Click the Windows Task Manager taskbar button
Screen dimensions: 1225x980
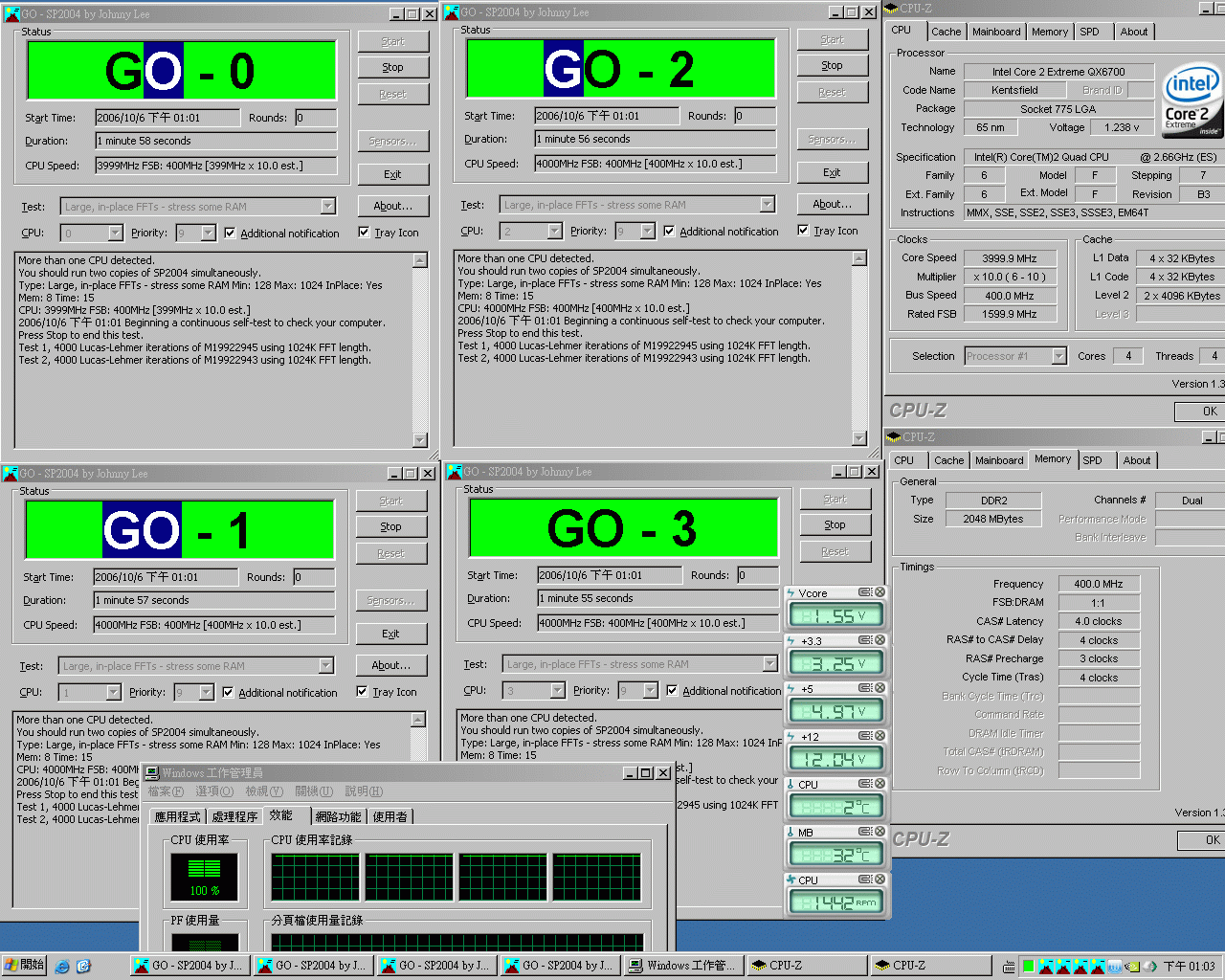click(x=680, y=966)
